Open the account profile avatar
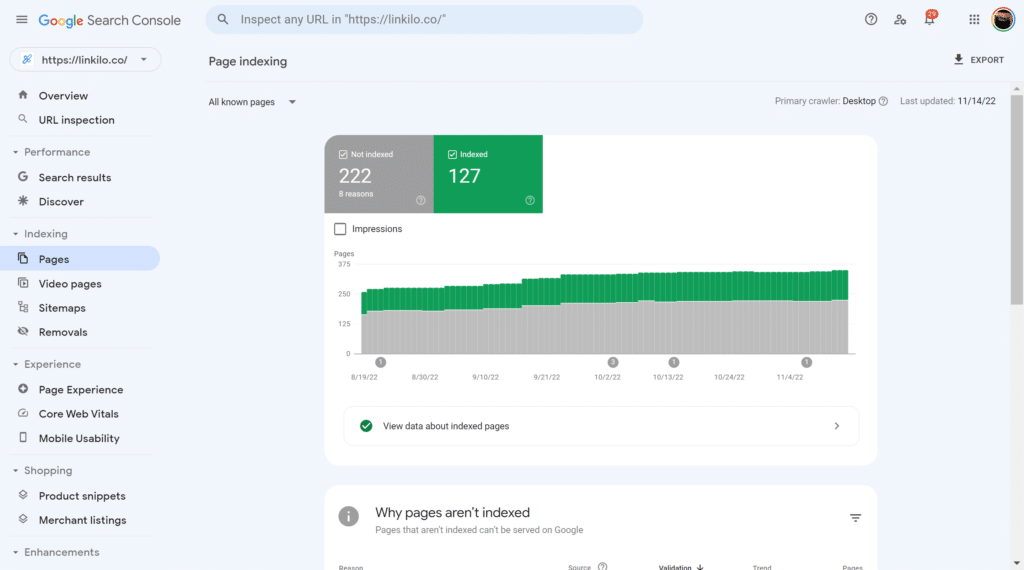The image size is (1024, 570). click(x=1003, y=20)
